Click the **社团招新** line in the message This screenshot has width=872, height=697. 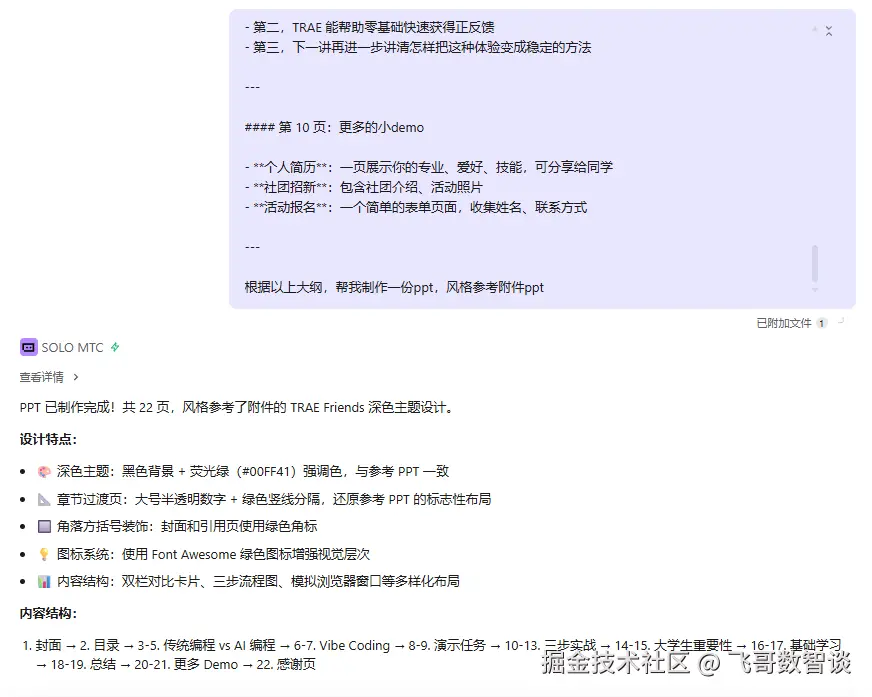coord(364,187)
